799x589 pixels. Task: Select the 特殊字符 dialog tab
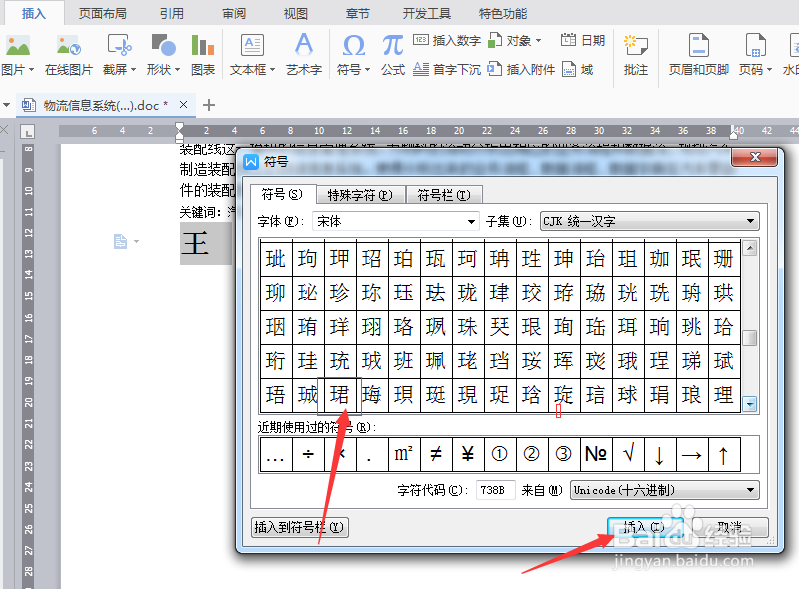point(360,195)
